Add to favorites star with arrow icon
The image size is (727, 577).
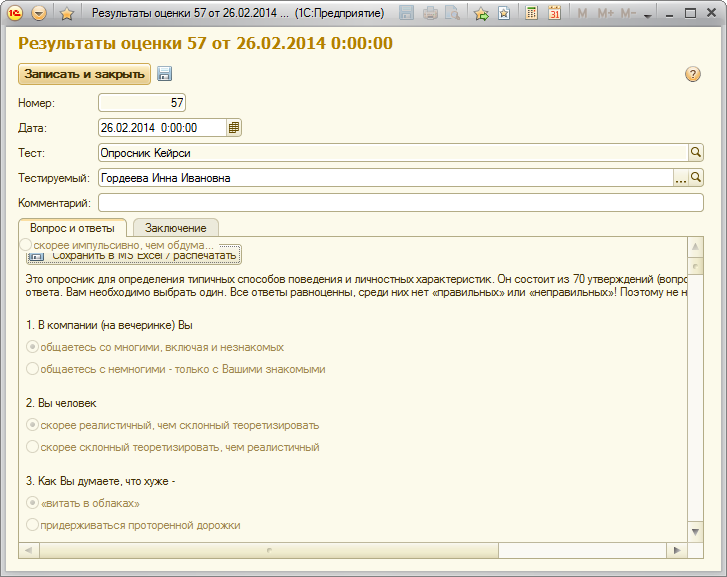point(482,13)
